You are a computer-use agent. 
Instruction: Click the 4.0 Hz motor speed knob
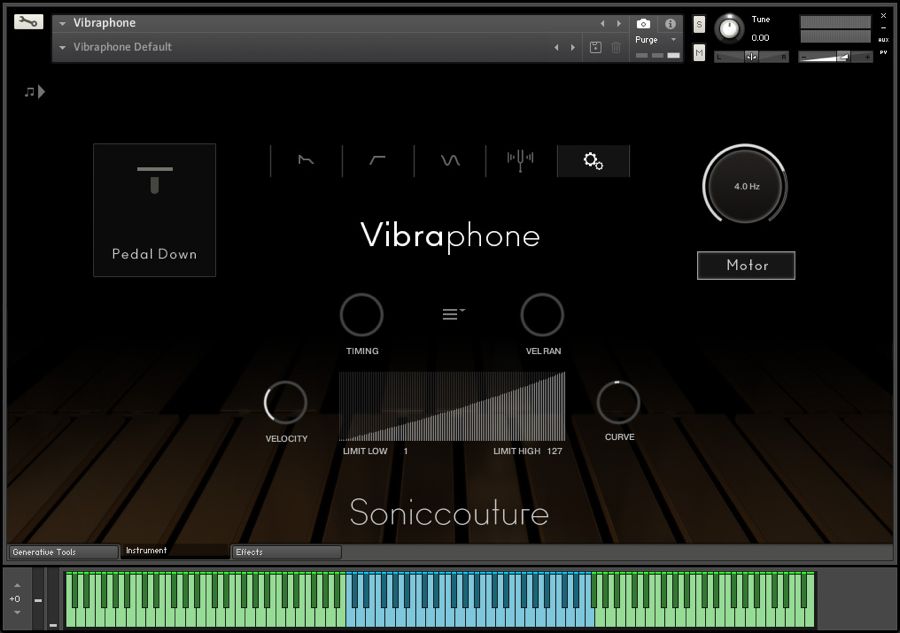point(745,185)
